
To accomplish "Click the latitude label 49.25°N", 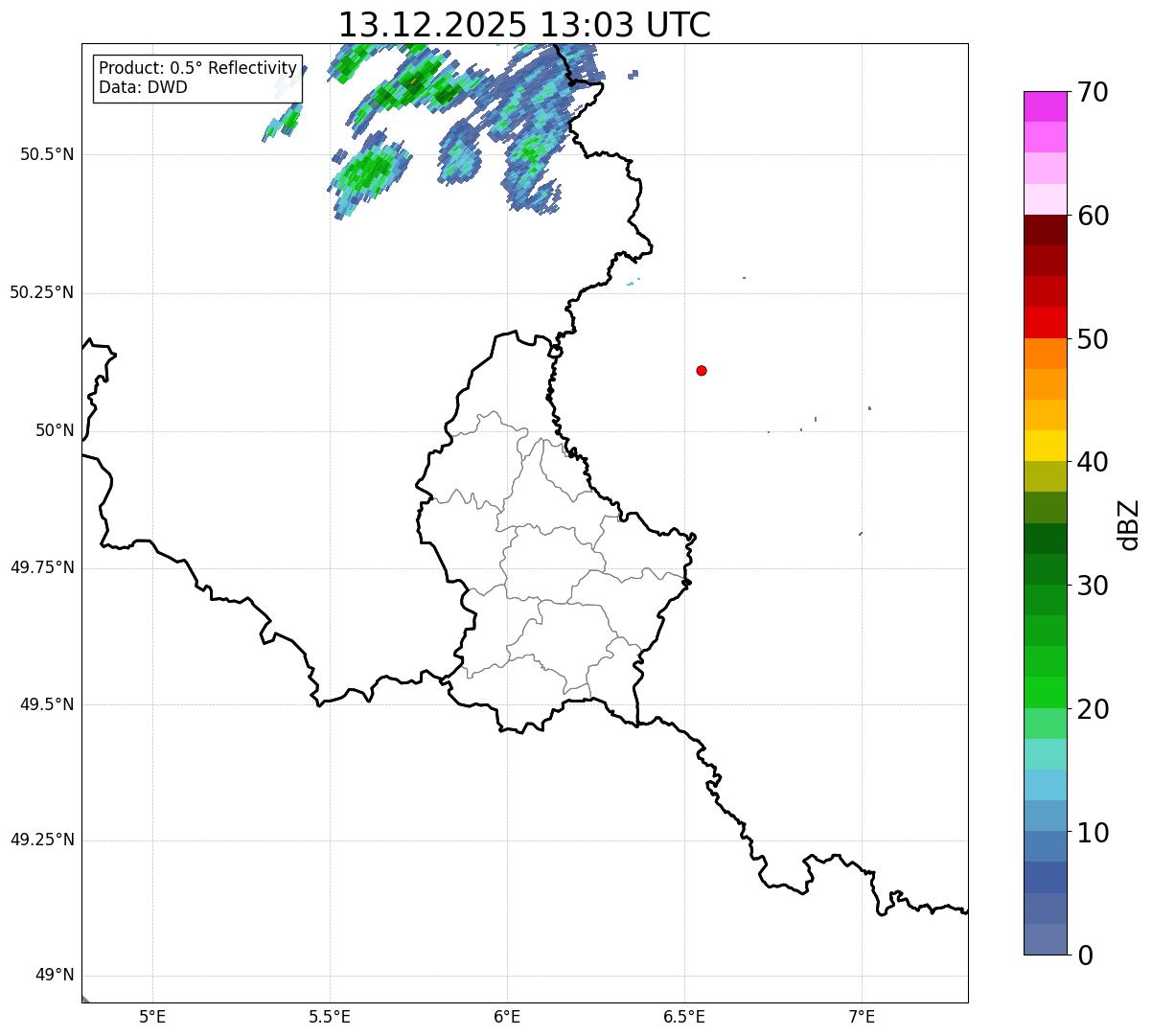I will pos(41,840).
